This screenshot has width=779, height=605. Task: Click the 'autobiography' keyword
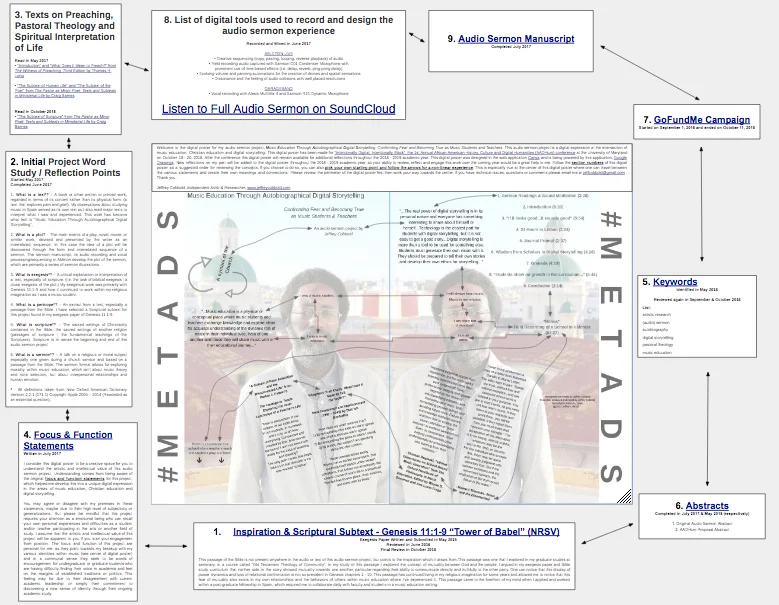point(655,329)
